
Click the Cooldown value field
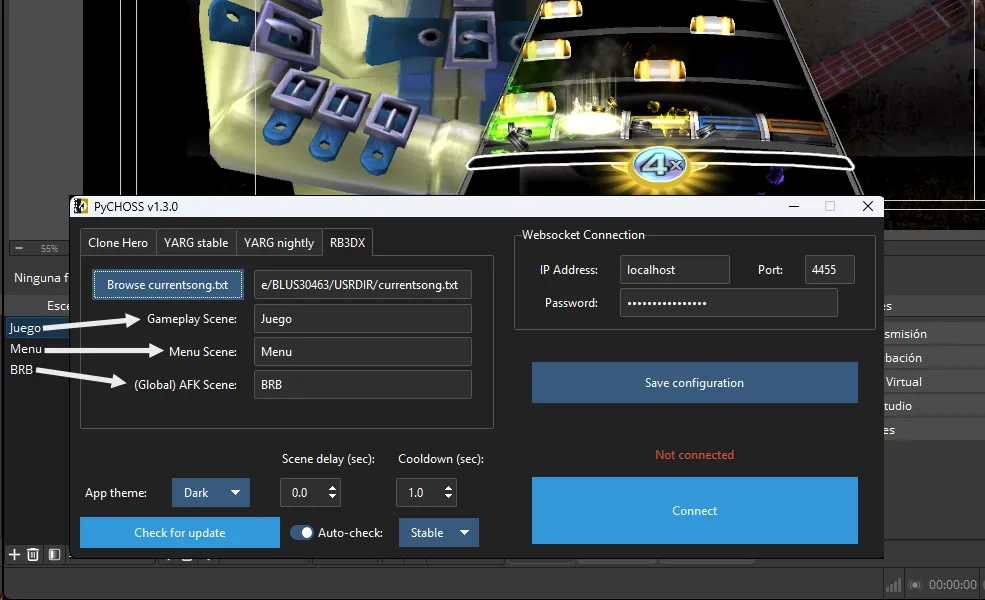pyautogui.click(x=419, y=493)
